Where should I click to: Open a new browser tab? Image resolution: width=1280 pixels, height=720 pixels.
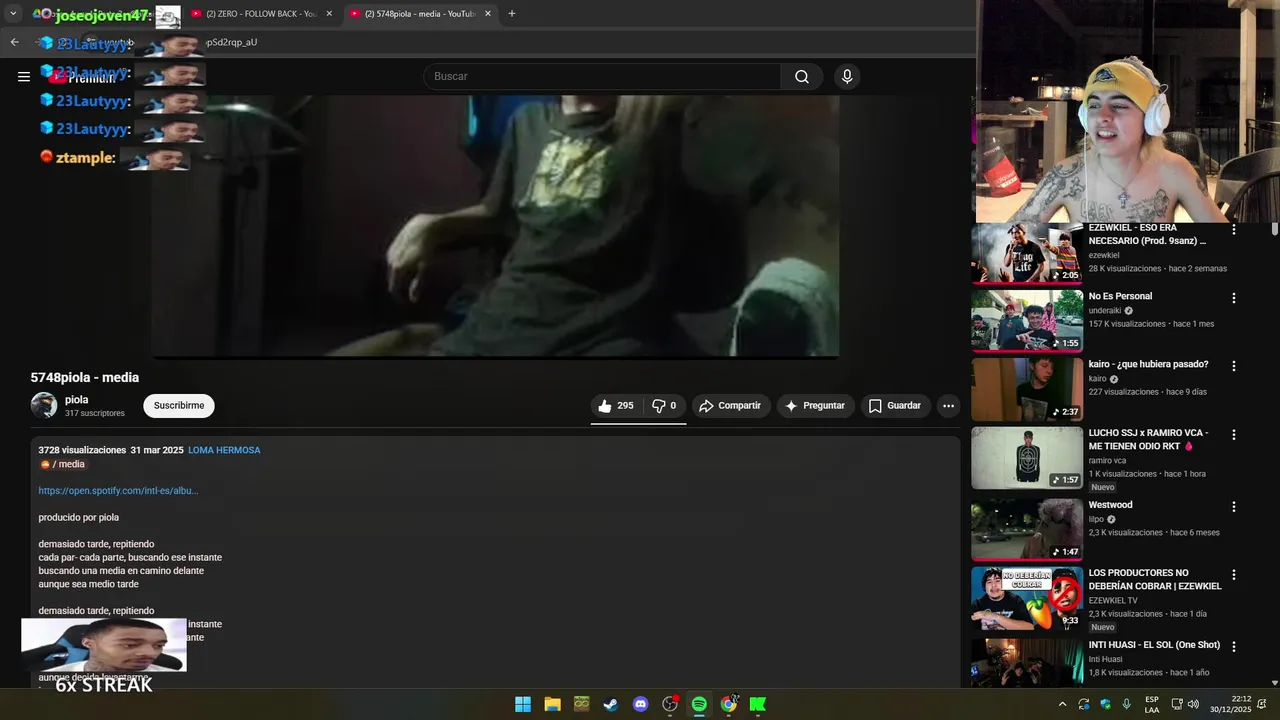pyautogui.click(x=512, y=14)
